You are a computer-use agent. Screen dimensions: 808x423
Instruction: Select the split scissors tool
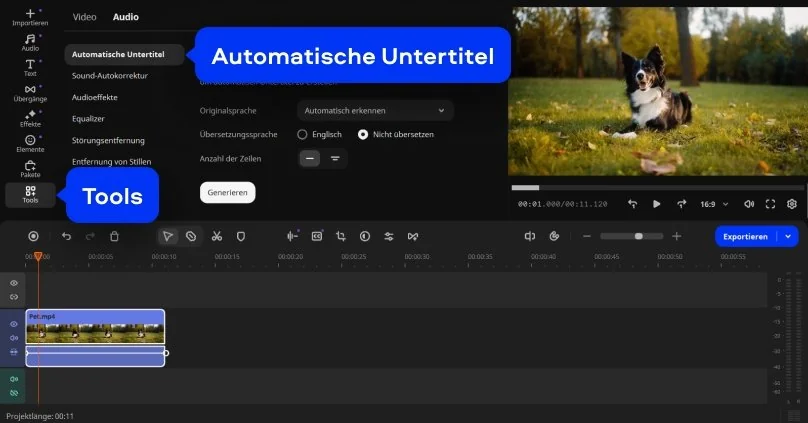click(216, 236)
